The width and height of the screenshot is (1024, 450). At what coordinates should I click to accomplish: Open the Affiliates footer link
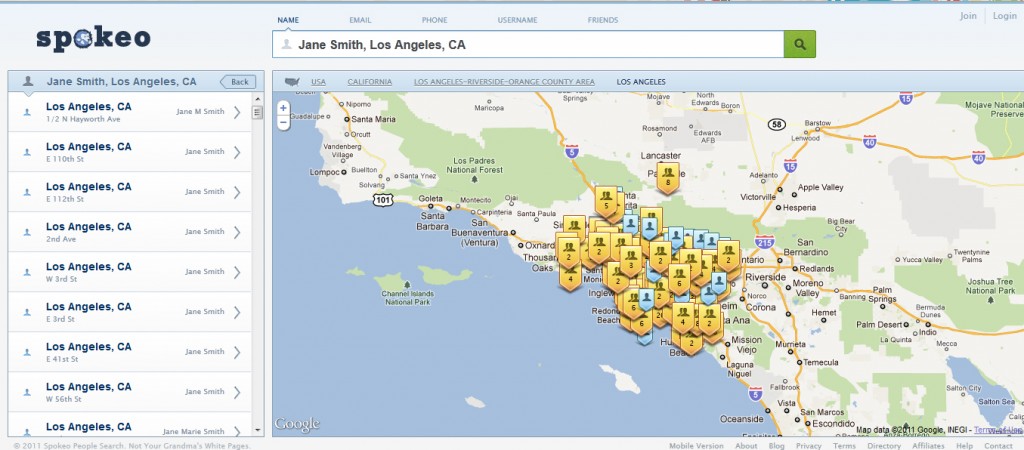[x=928, y=445]
